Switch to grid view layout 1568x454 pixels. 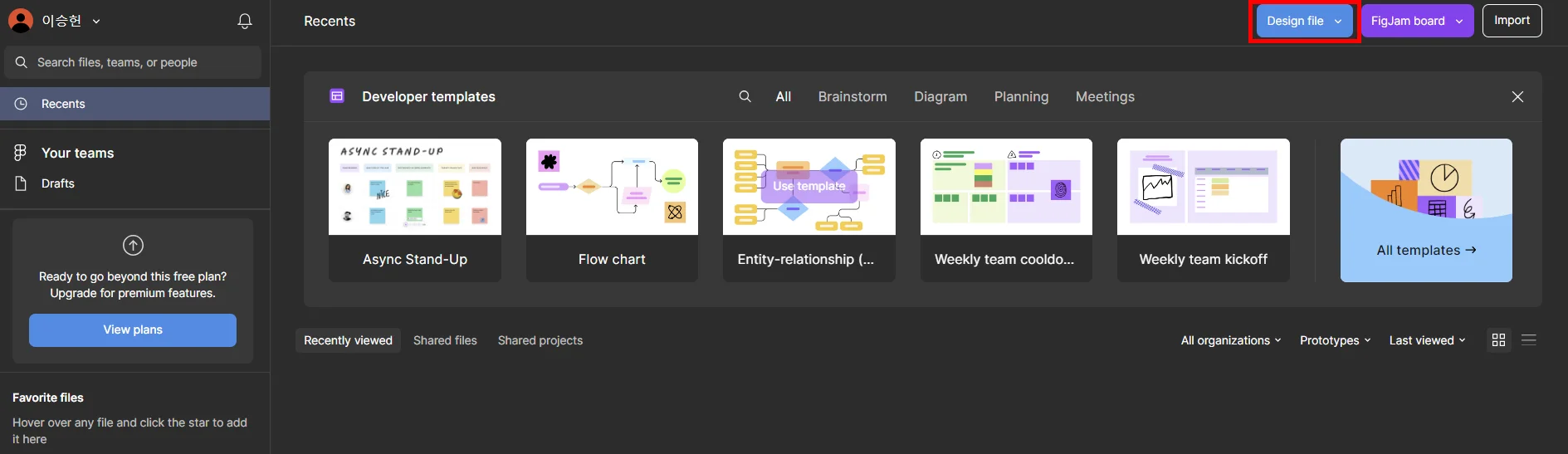(1498, 340)
